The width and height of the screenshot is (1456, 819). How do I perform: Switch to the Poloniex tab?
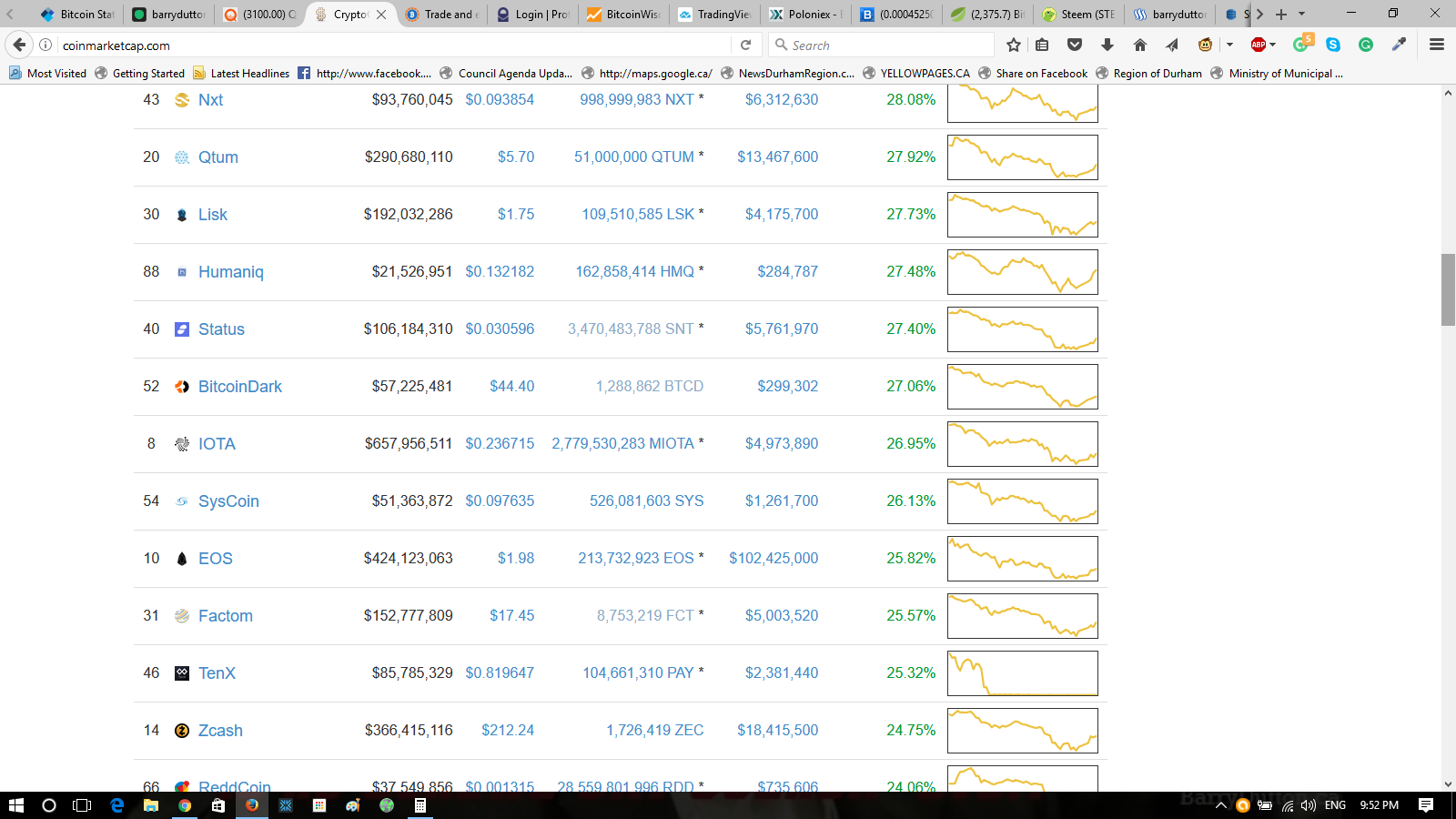point(806,14)
